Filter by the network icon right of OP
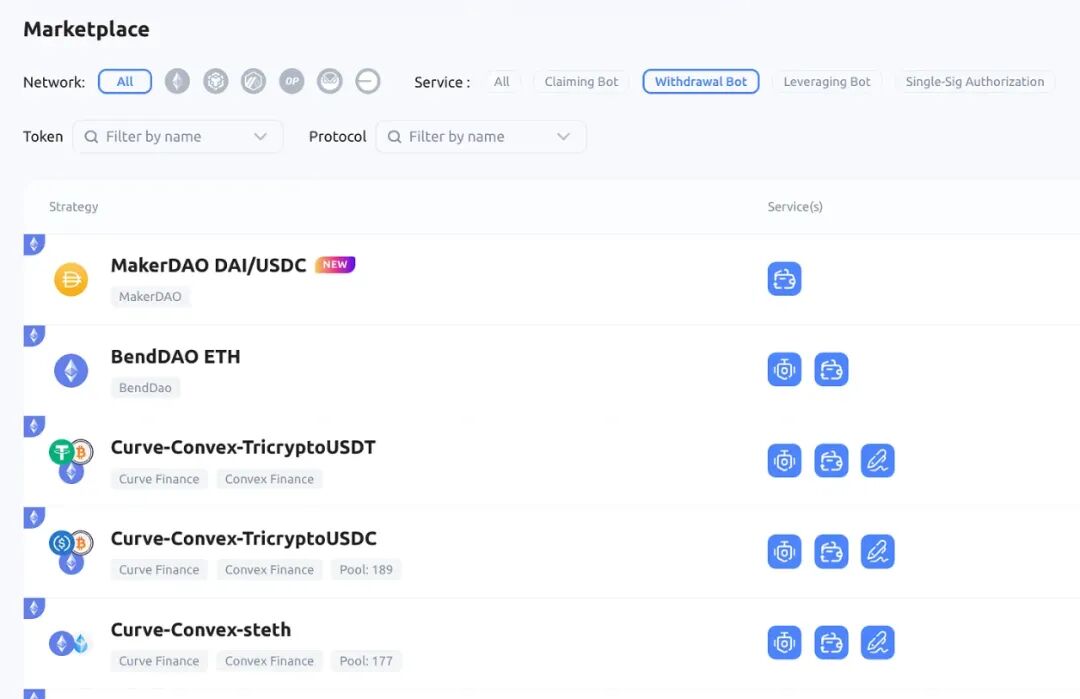1080x699 pixels. pos(330,81)
